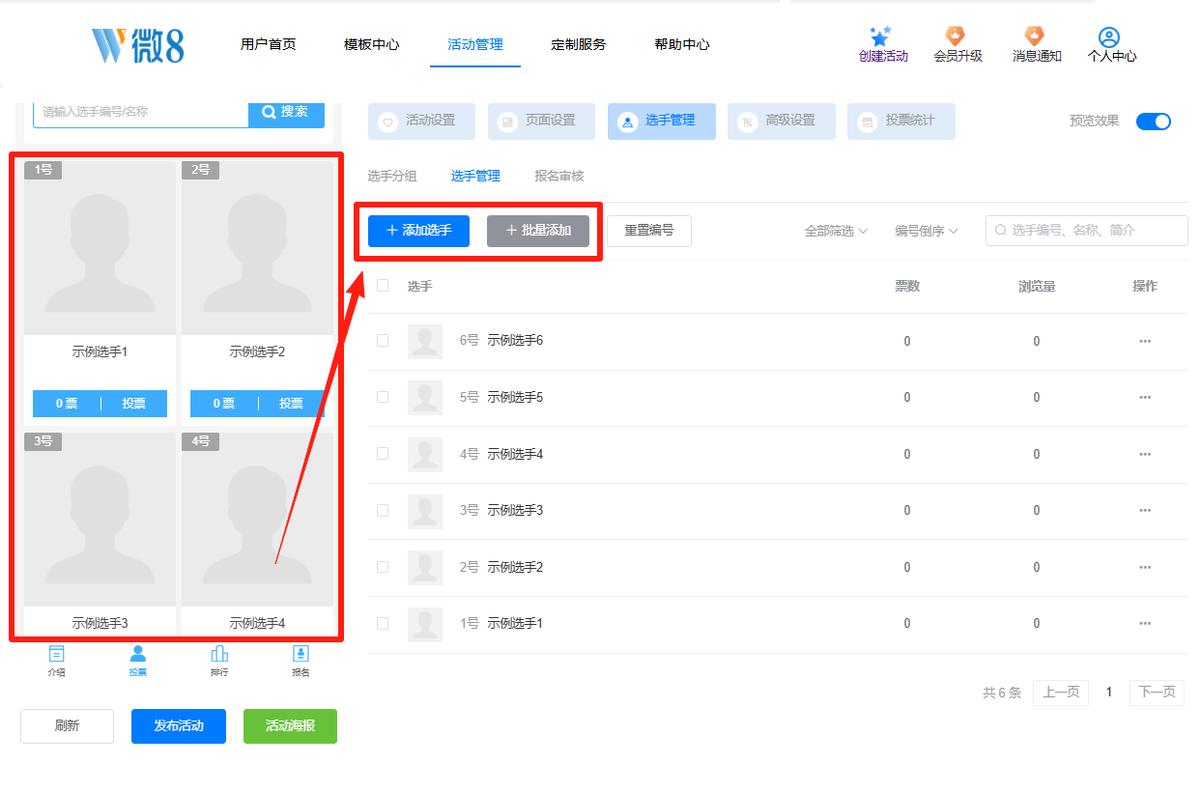Viewport: 1200px width, 787px height.
Task: Click the preview 搜索 button
Action: pos(286,112)
